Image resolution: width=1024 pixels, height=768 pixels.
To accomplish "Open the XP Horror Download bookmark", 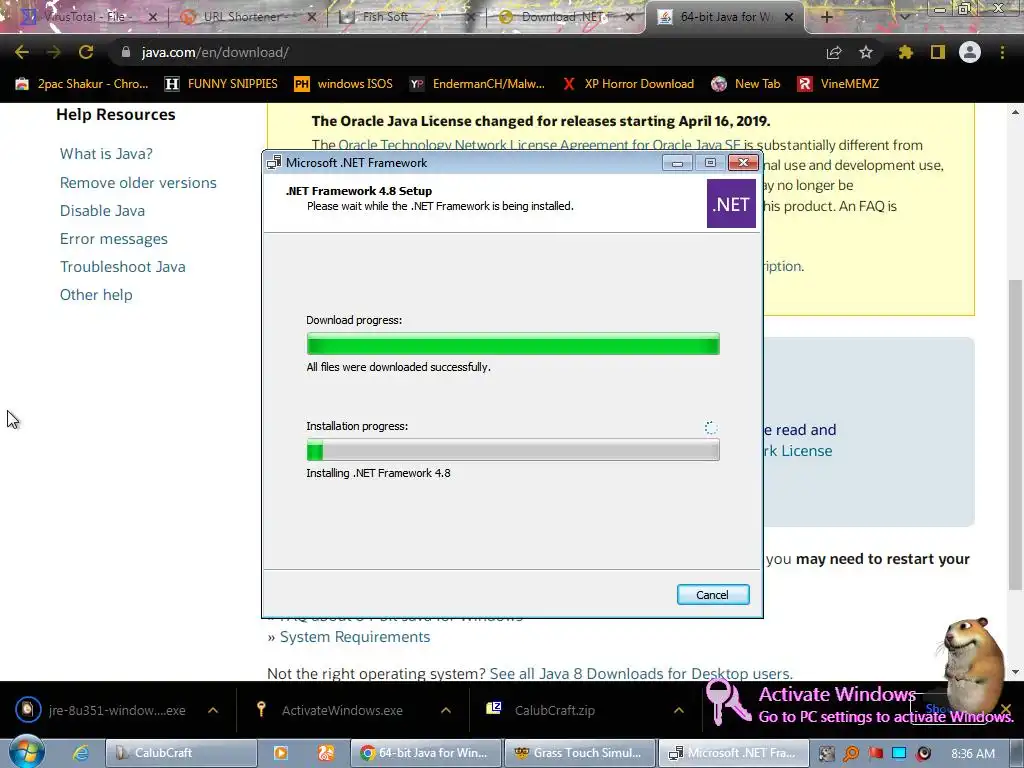I will coord(628,84).
